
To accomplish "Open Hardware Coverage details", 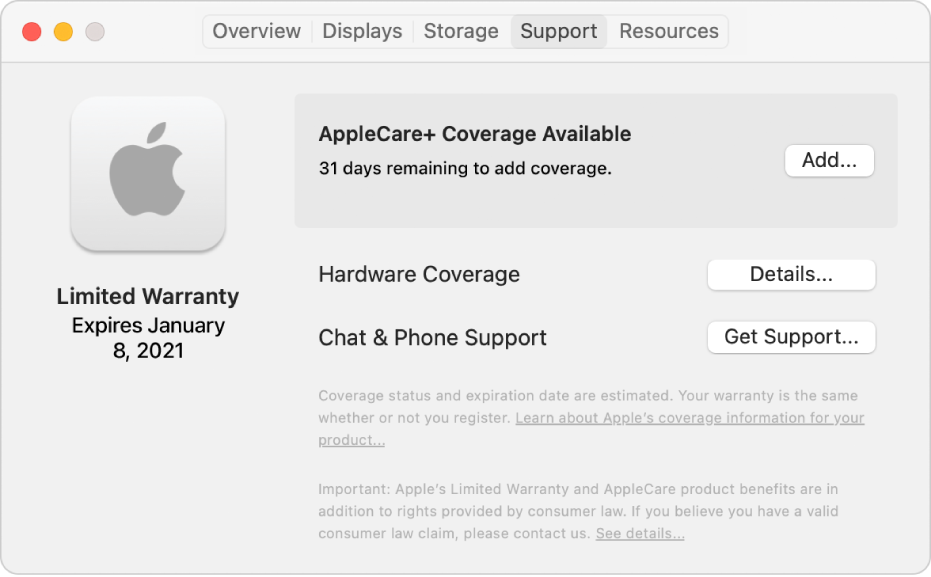I will click(791, 275).
